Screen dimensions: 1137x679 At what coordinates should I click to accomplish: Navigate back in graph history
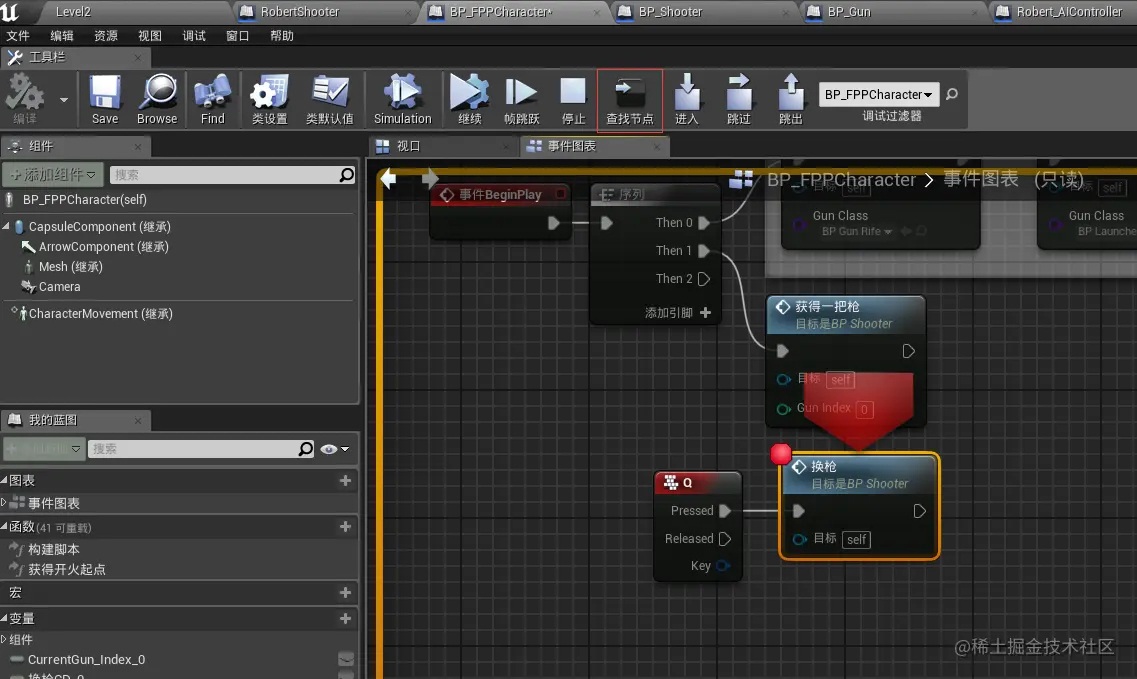point(389,178)
